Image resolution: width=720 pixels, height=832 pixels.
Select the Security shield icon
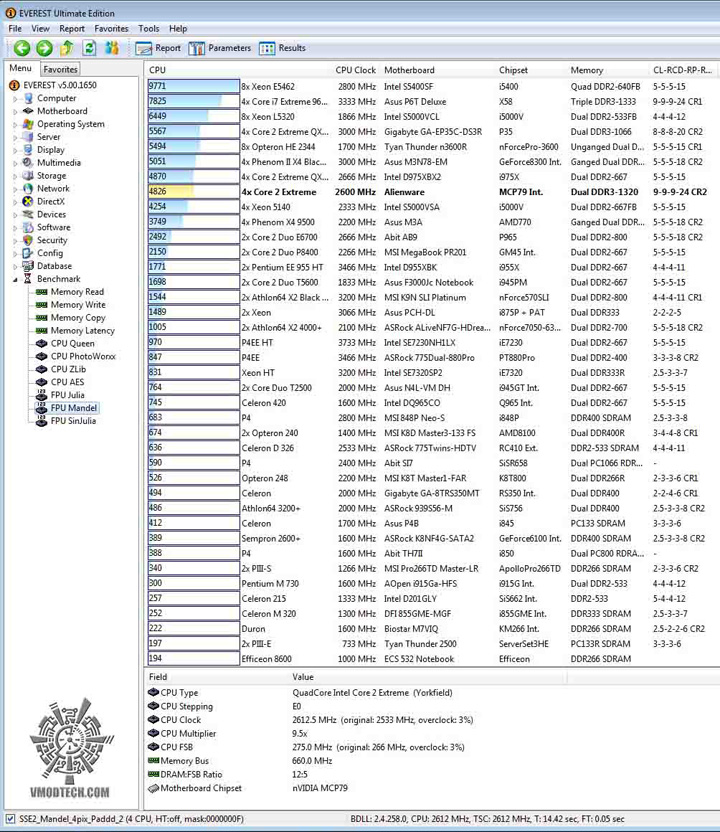click(x=28, y=240)
